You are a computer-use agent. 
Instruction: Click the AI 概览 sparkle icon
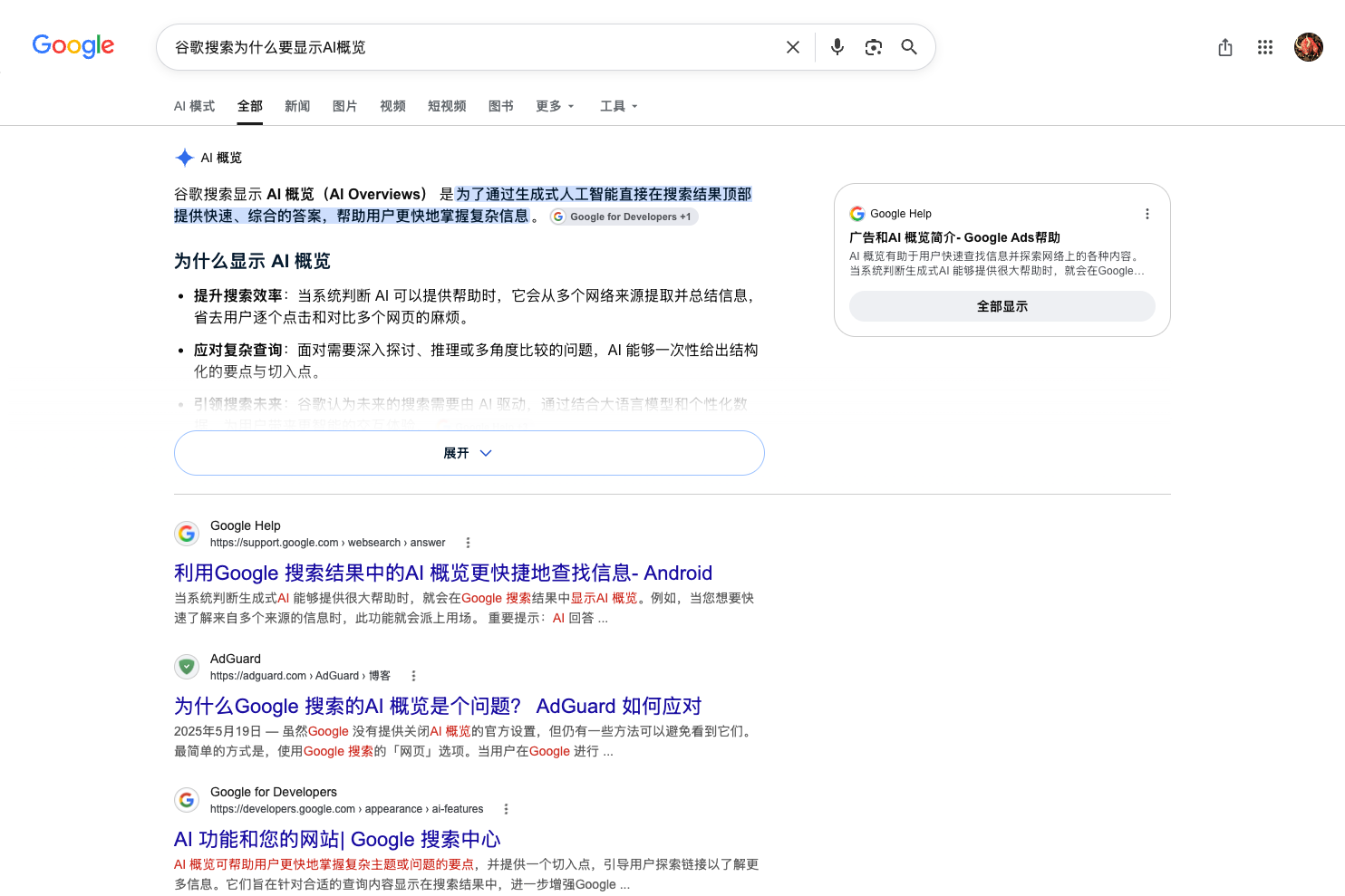point(185,158)
